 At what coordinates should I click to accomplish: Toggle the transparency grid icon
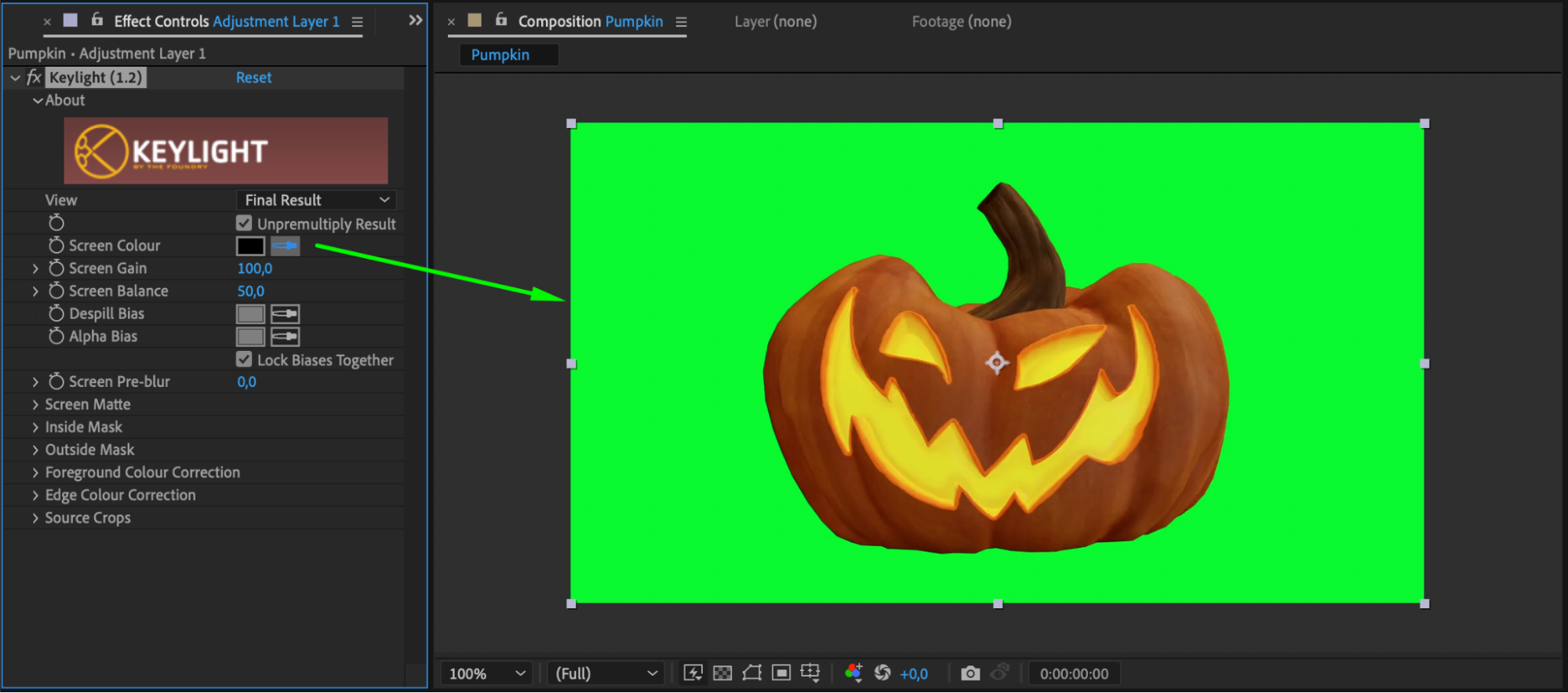point(722,673)
